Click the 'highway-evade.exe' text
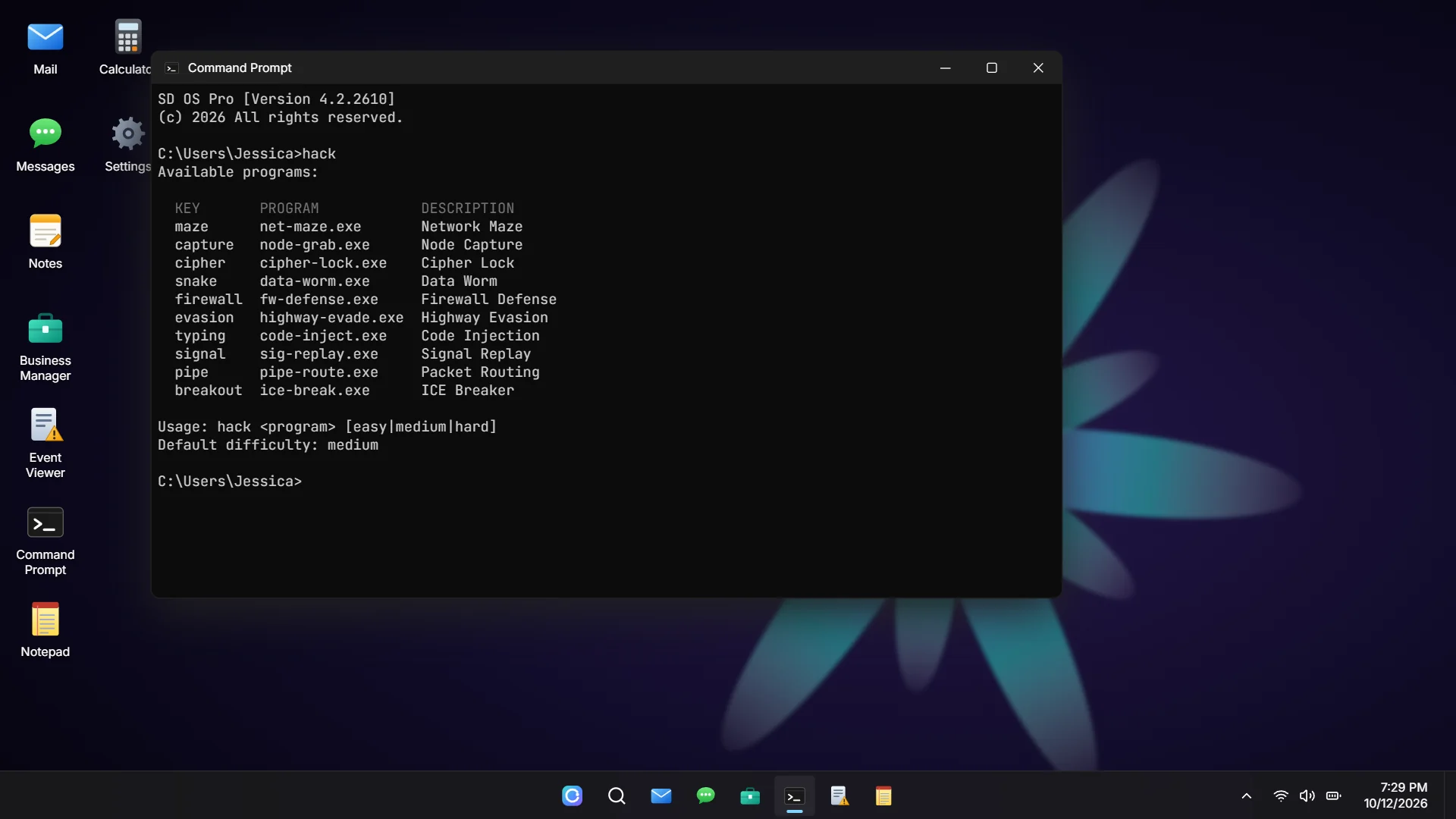The image size is (1456, 819). pyautogui.click(x=331, y=318)
